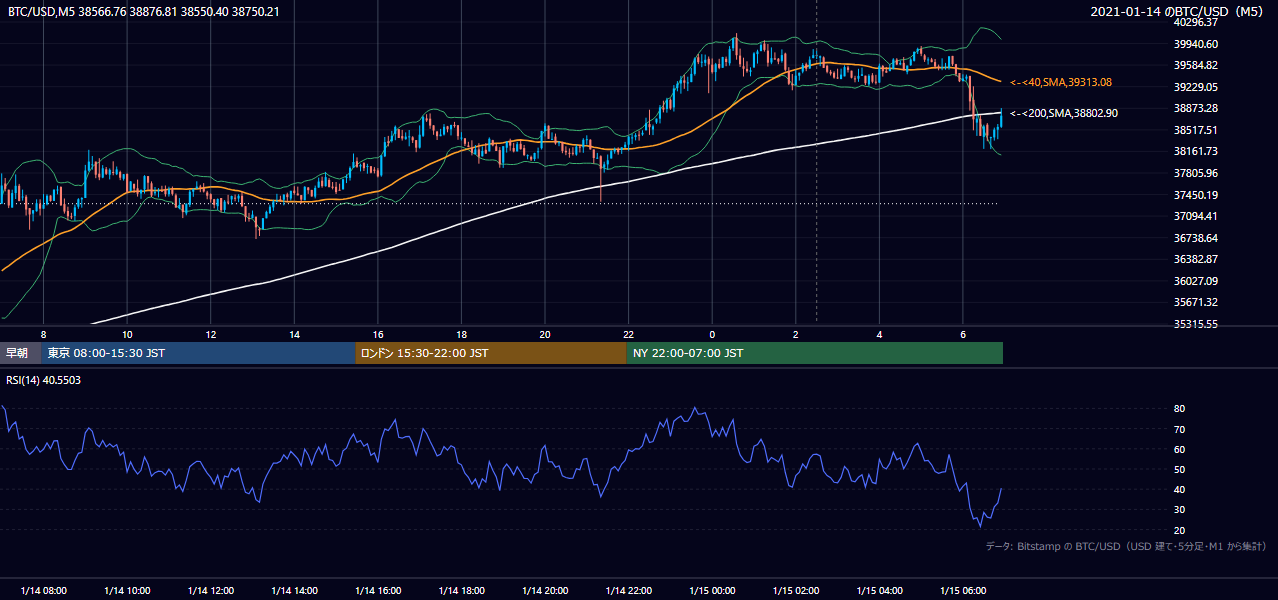Click the RSI axis level 20
Image resolution: width=1278 pixels, height=600 pixels.
(x=1179, y=530)
